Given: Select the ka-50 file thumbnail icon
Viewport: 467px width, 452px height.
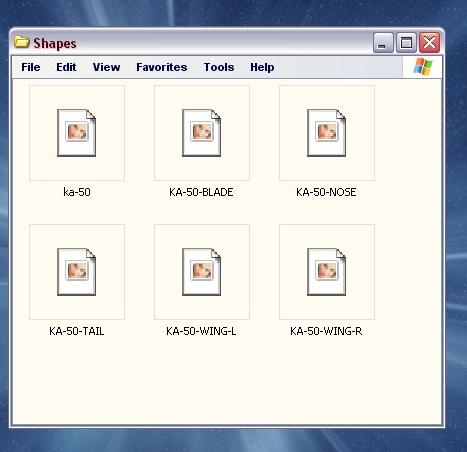Looking at the screenshot, I should [x=77, y=133].
